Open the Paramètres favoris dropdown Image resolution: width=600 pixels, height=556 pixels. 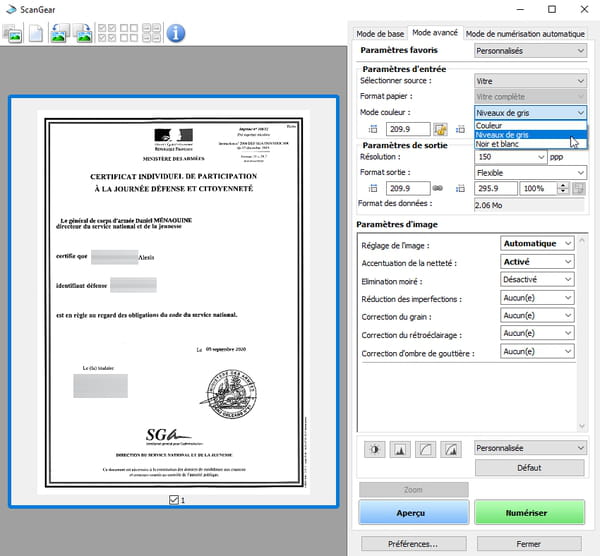tap(530, 51)
